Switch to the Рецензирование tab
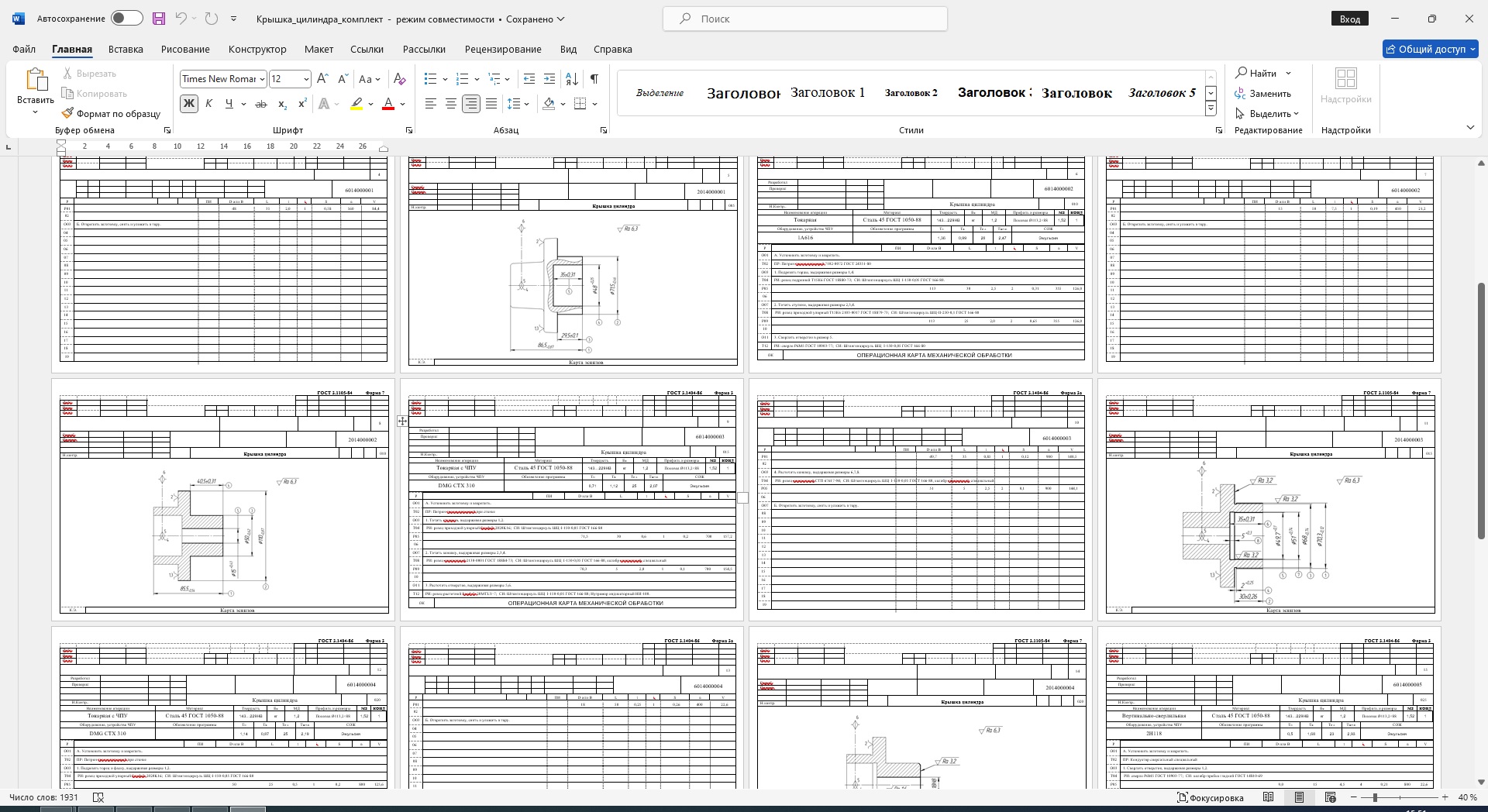The height and width of the screenshot is (812, 1488). (502, 49)
